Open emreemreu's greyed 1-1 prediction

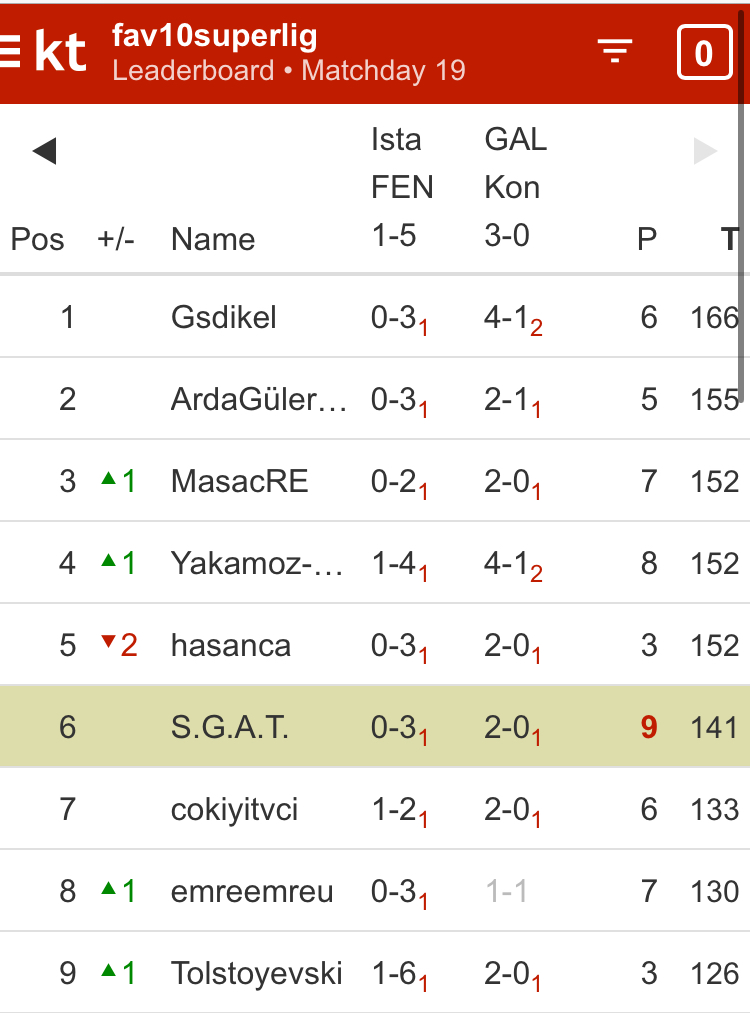coord(506,892)
